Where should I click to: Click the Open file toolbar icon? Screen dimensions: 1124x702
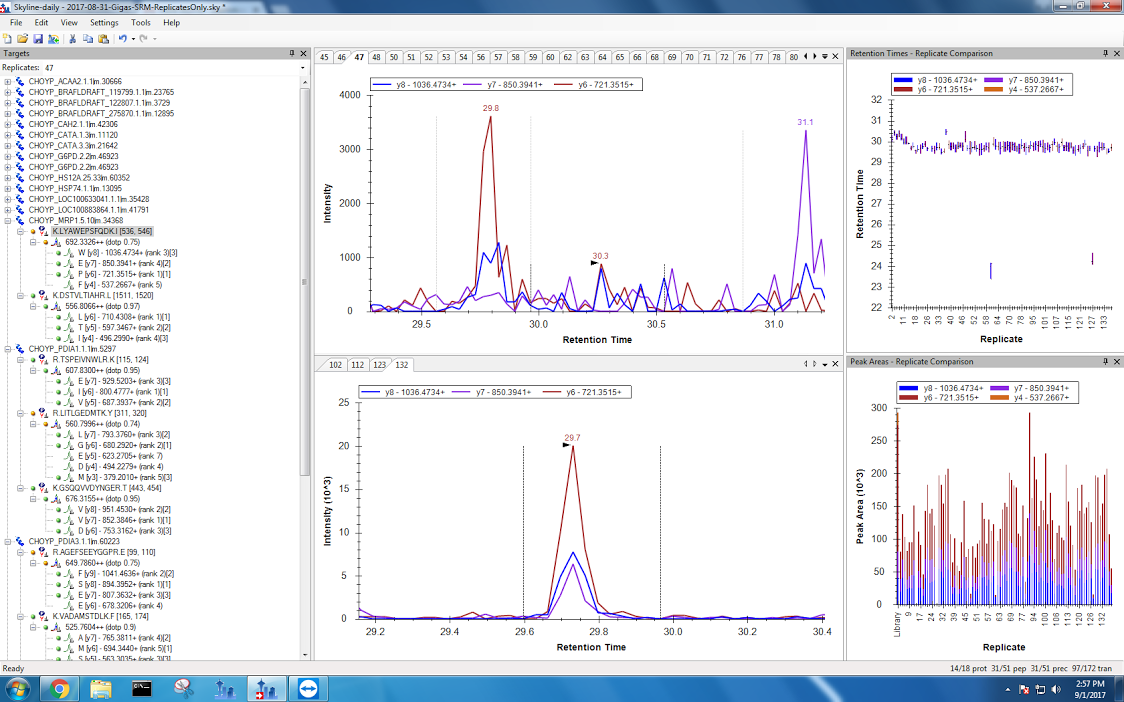pos(22,38)
